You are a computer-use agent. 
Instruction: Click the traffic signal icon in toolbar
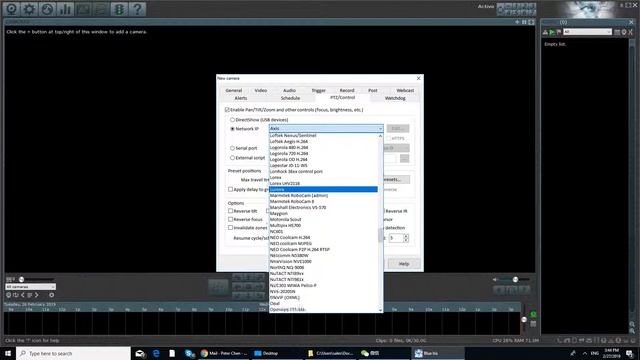click(x=119, y=9)
